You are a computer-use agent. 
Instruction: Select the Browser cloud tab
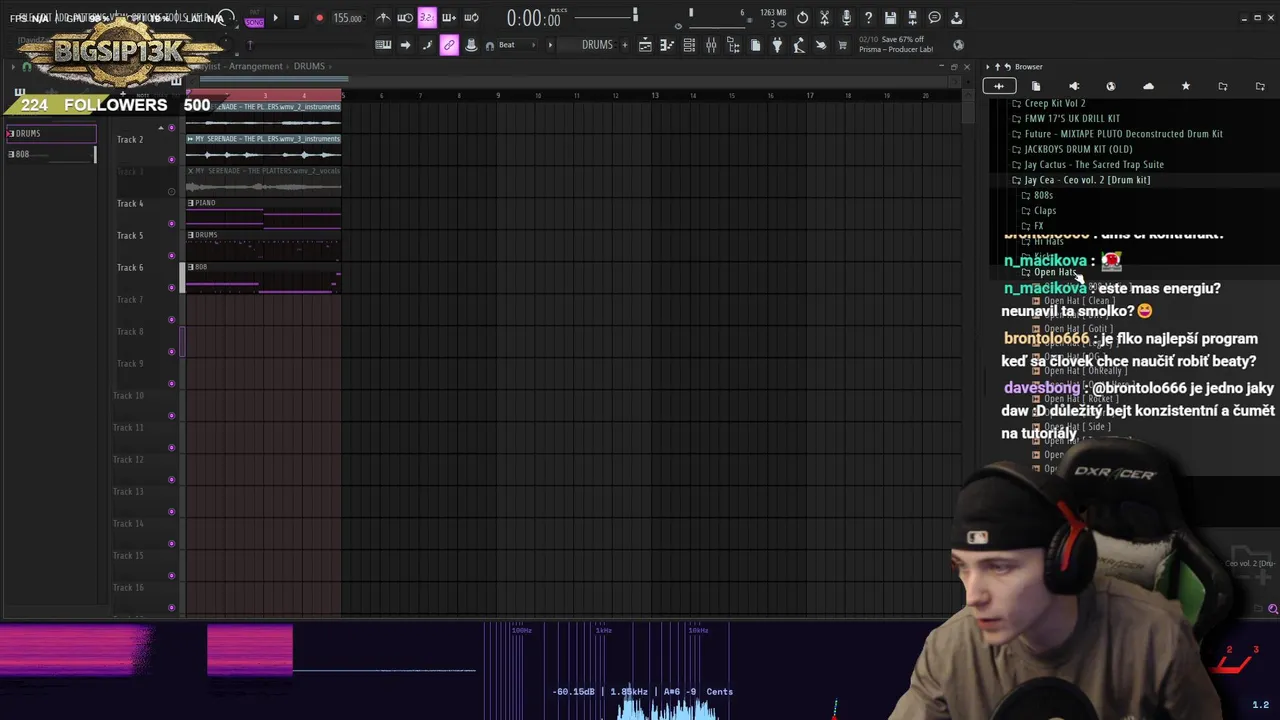pyautogui.click(x=1148, y=86)
